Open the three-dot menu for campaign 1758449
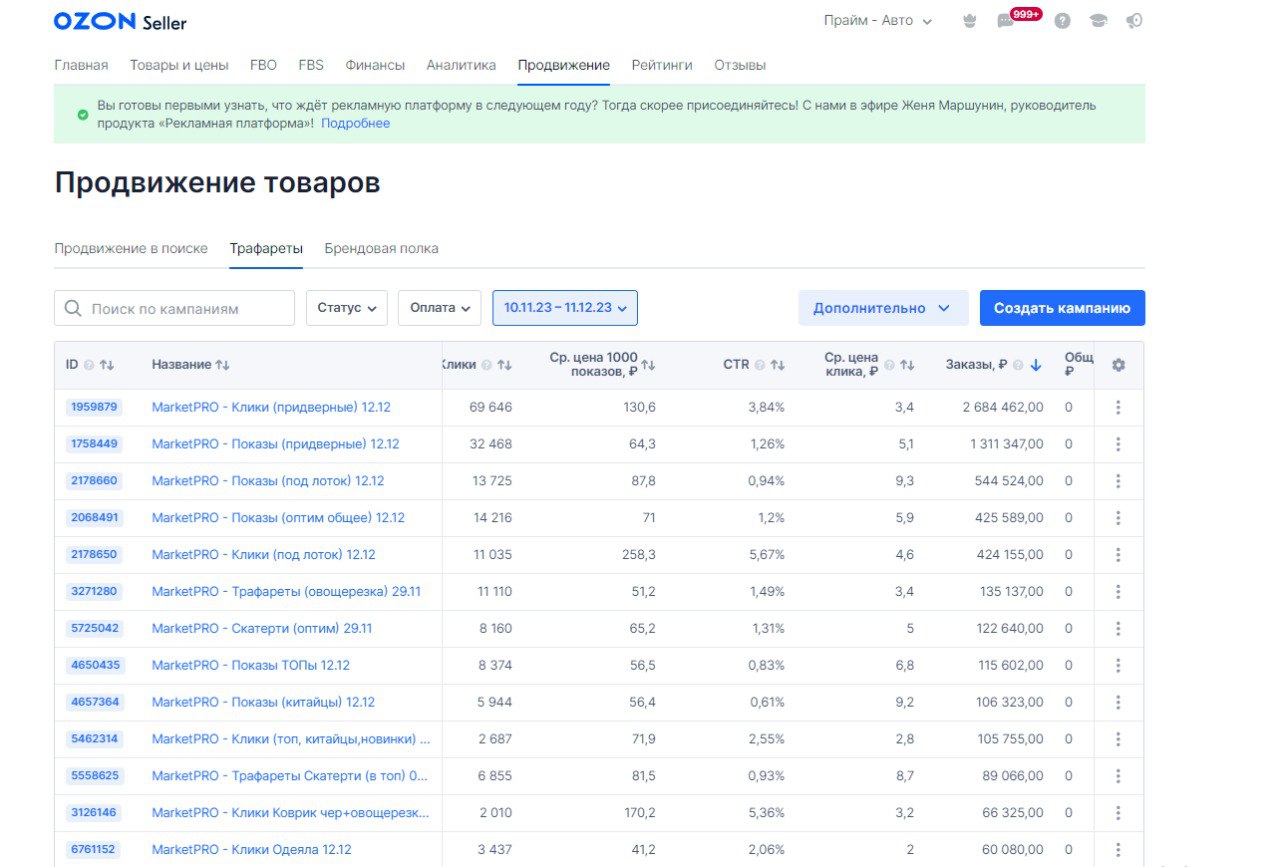 click(x=1118, y=444)
